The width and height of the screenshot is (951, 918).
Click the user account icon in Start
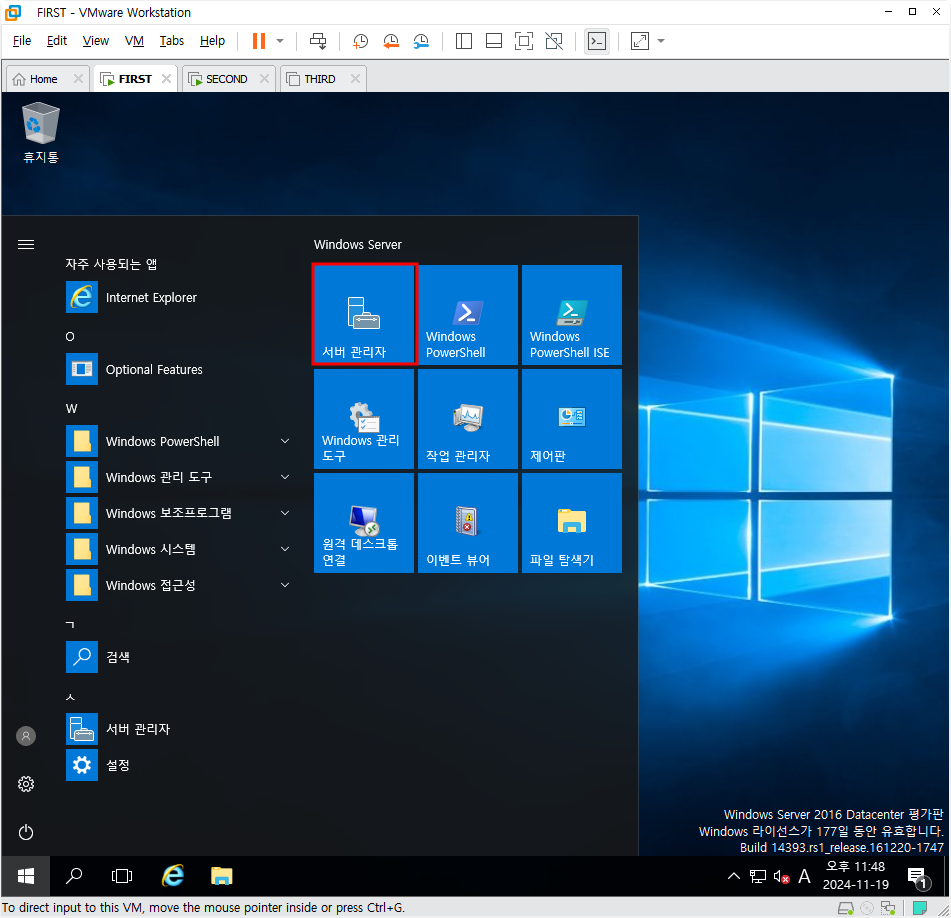25,736
